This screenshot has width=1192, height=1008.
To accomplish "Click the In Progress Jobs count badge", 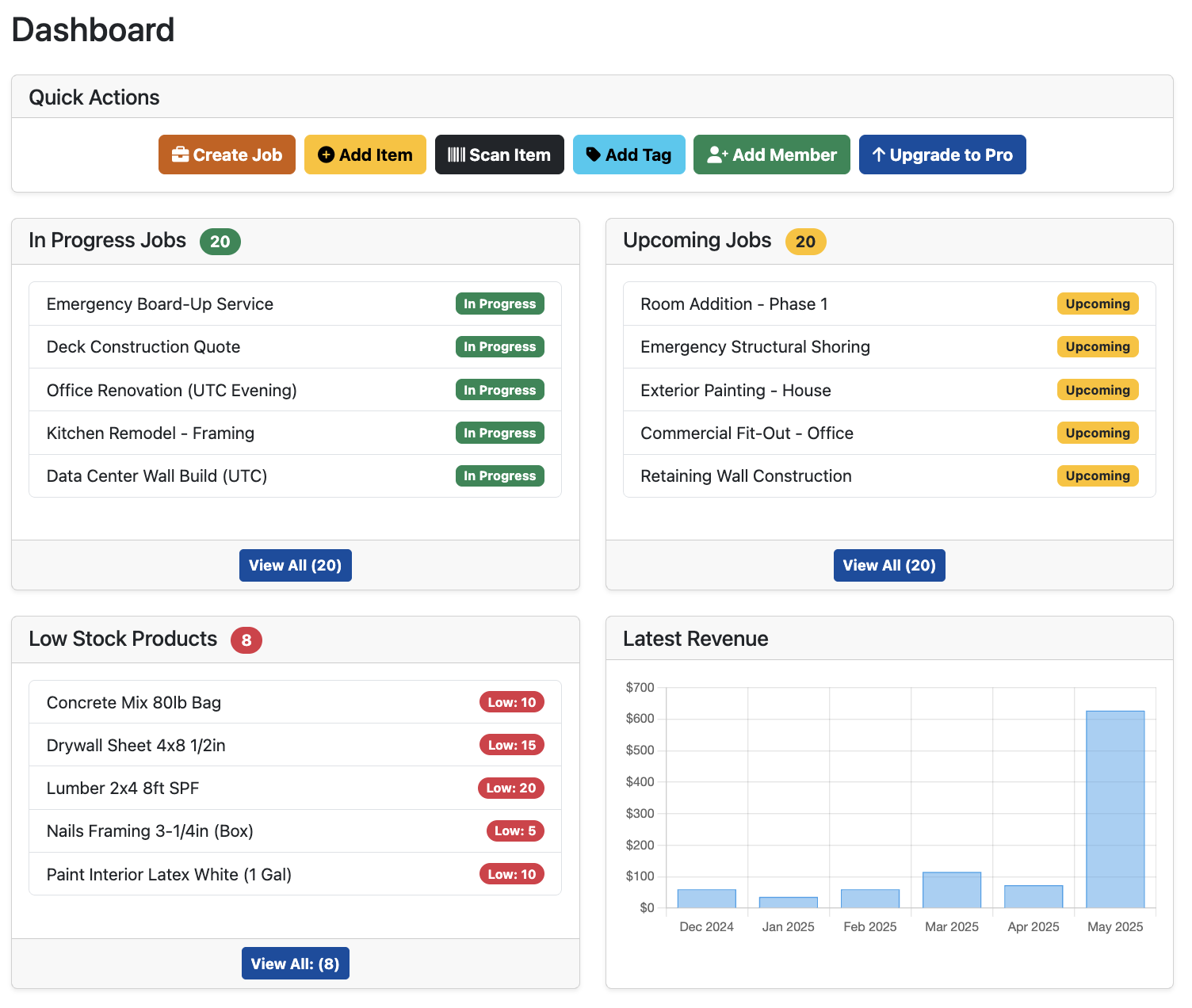I will click(220, 242).
